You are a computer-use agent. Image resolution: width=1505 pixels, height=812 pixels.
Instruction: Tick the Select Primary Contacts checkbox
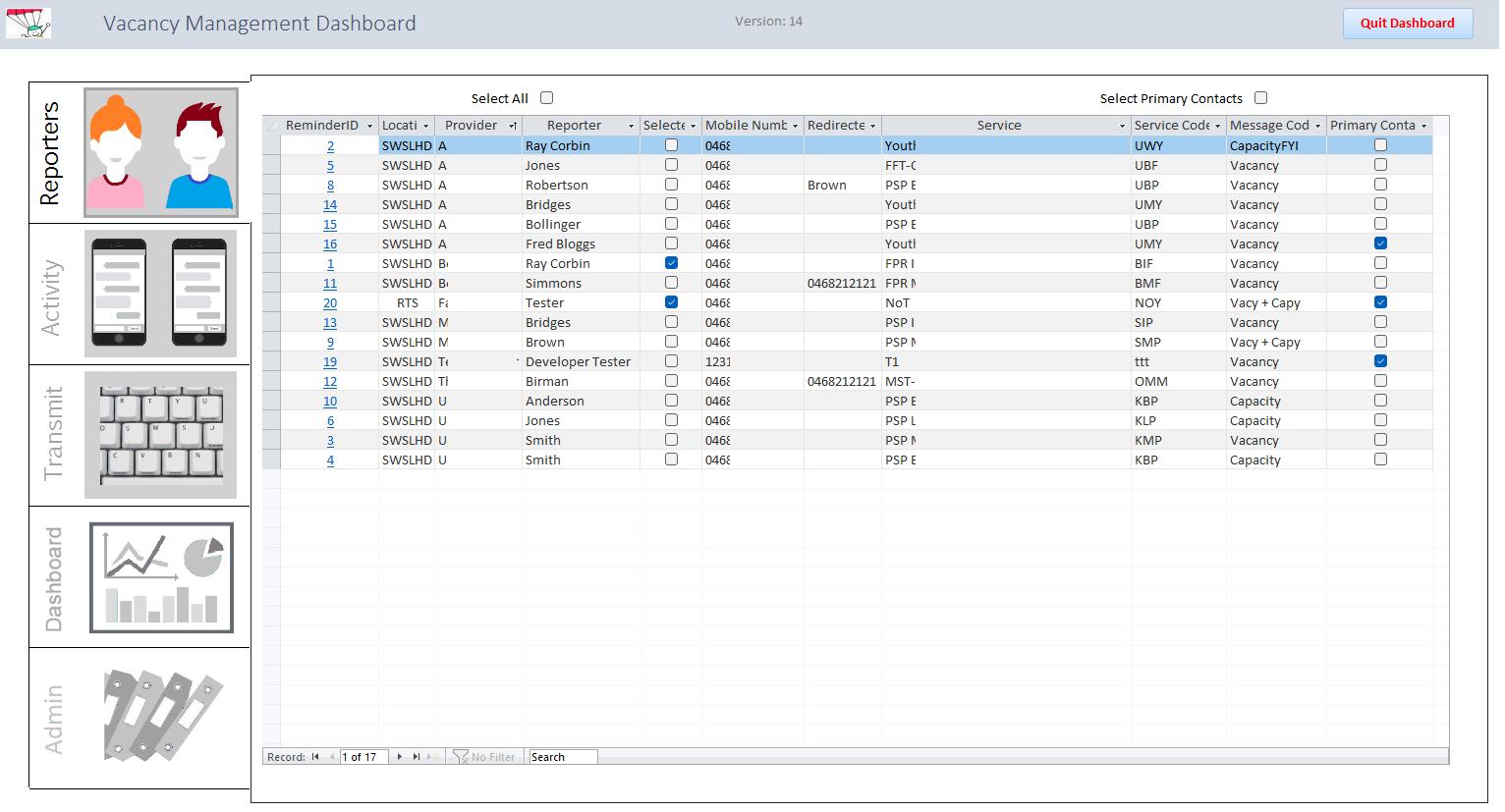point(1261,98)
